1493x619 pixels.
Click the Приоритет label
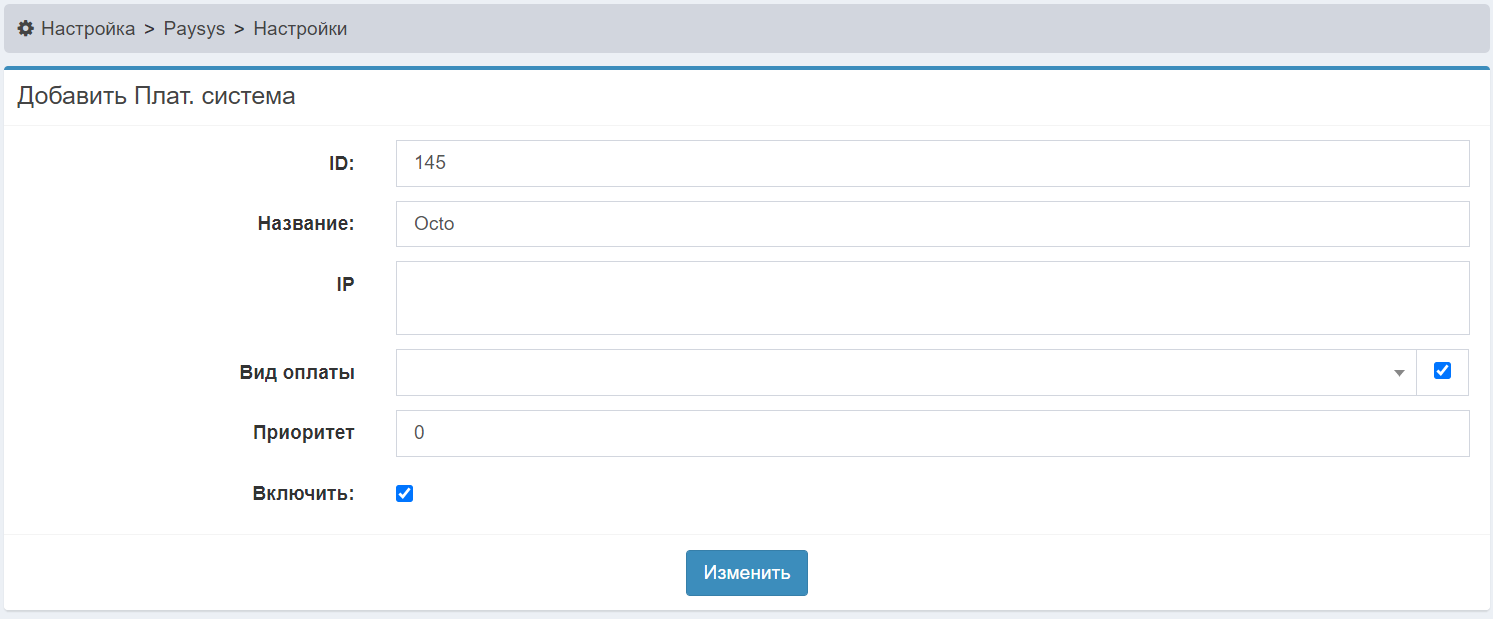(x=303, y=433)
